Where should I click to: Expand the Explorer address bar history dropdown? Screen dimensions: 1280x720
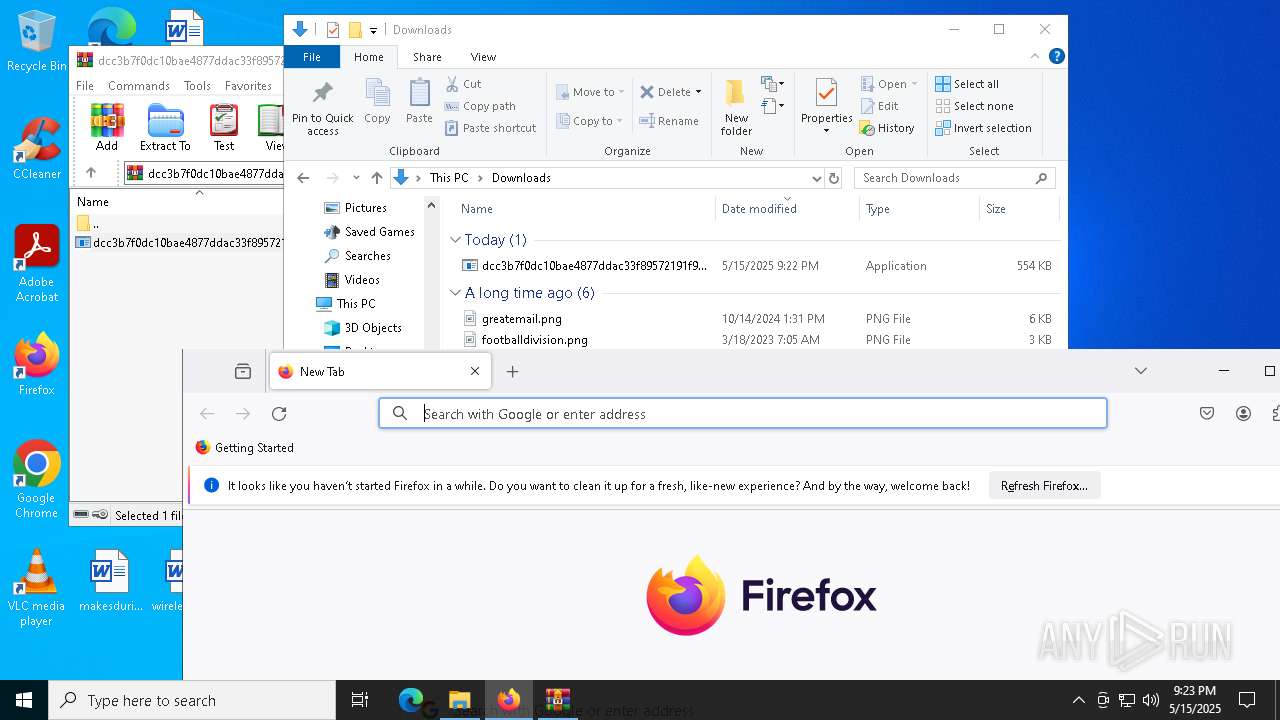tap(816, 178)
